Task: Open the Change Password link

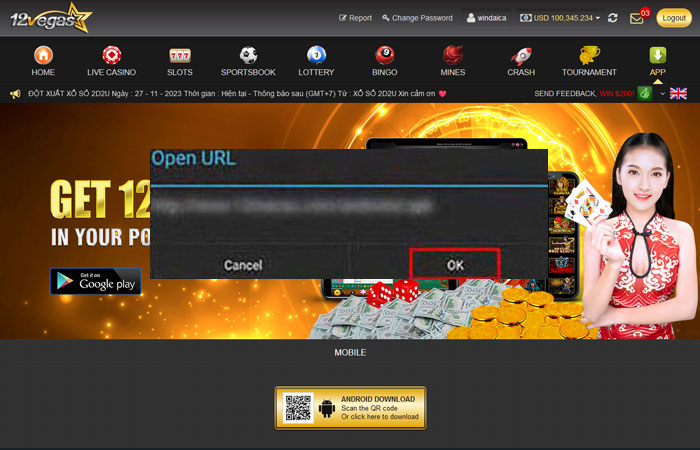Action: pyautogui.click(x=416, y=18)
